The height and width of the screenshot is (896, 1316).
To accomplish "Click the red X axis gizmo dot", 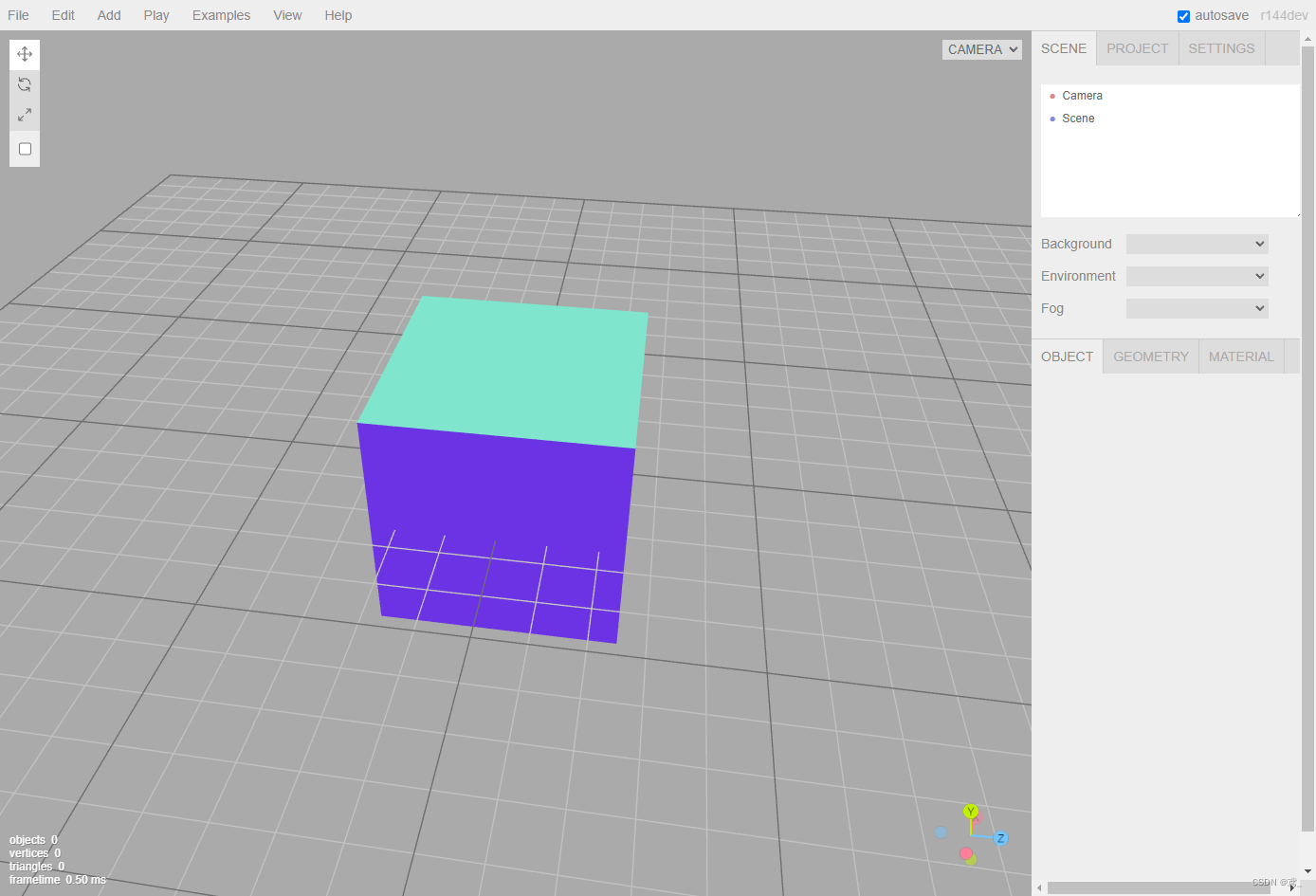I will (x=966, y=853).
